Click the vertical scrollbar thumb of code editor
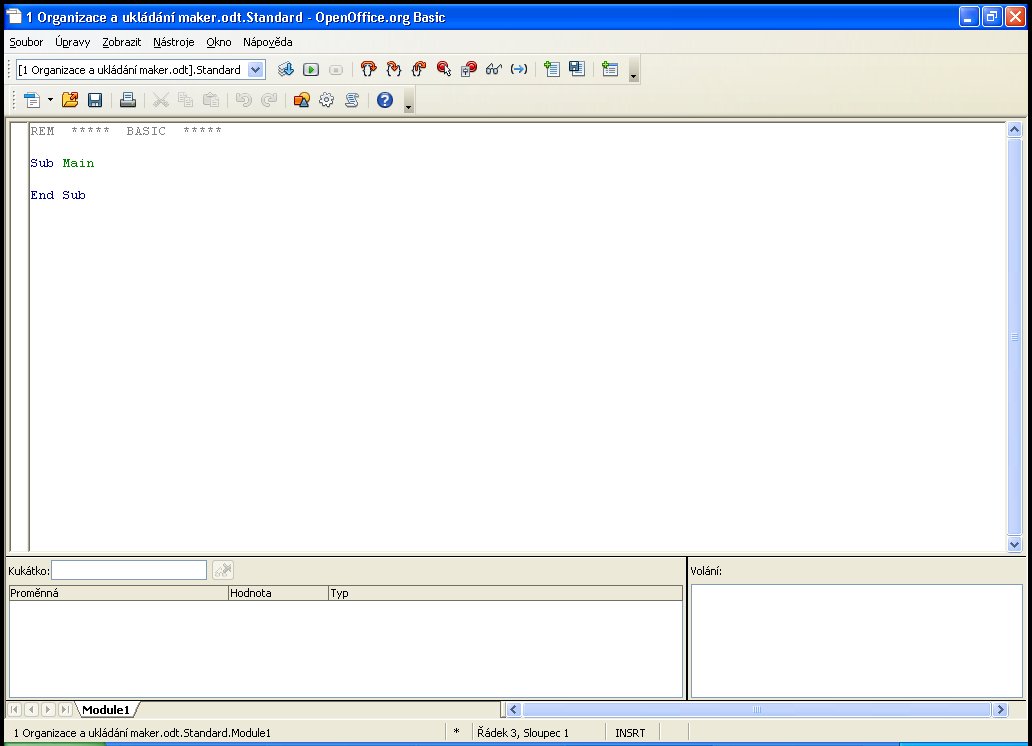Screen dimensions: 1032x746 1014,336
